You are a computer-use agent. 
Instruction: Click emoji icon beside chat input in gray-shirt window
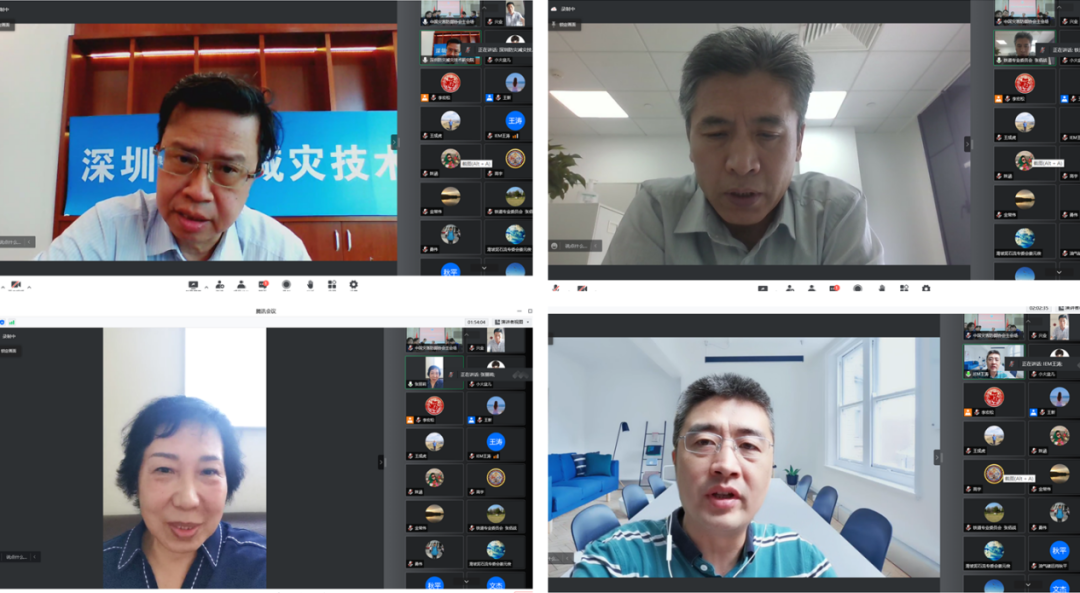pos(554,246)
